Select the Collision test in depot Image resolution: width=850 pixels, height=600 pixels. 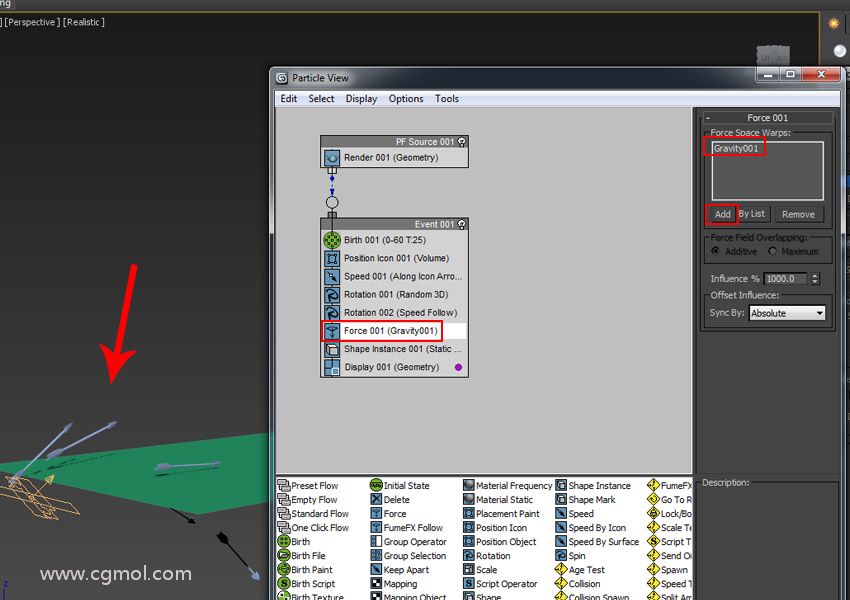pyautogui.click(x=577, y=584)
